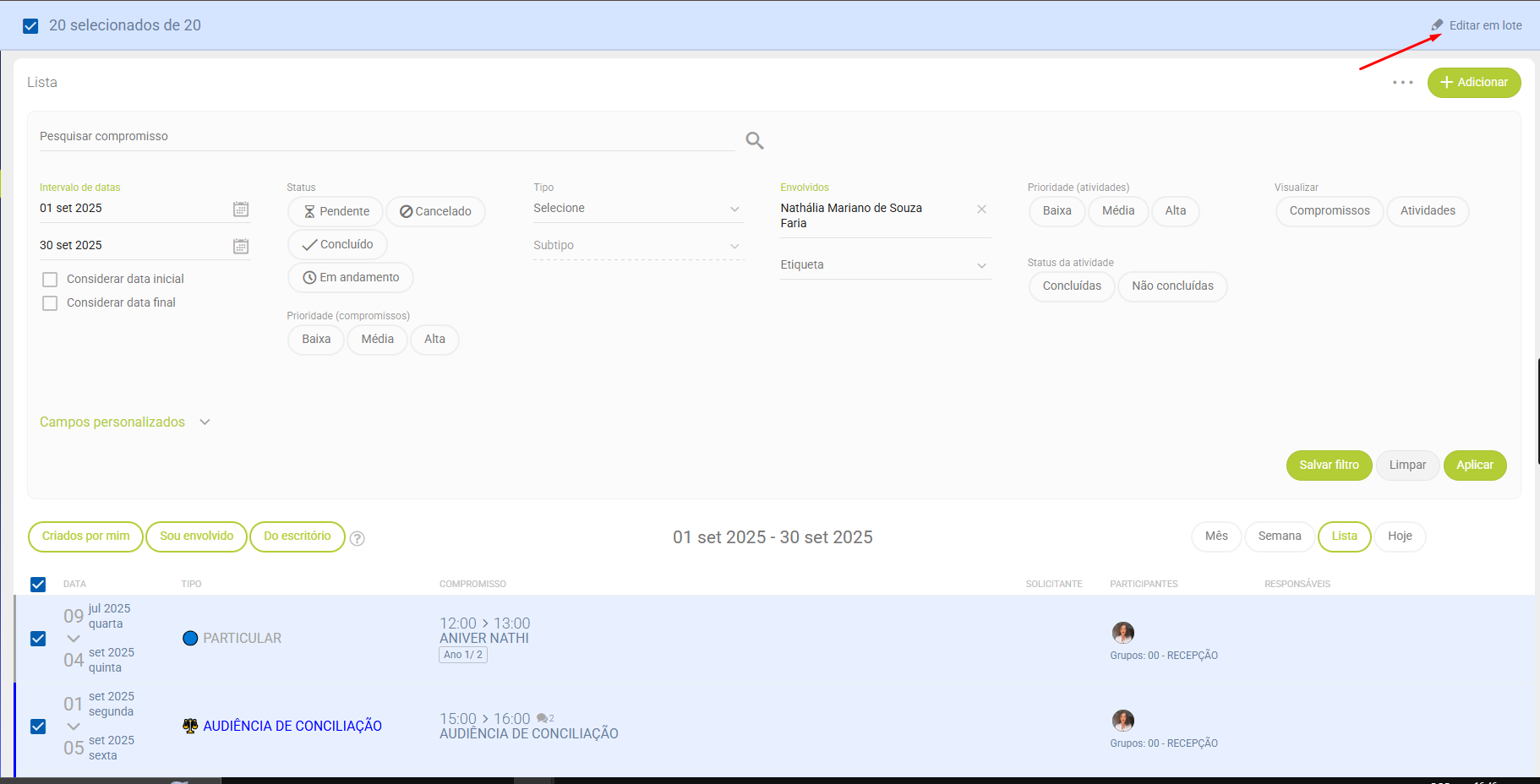The height and width of the screenshot is (784, 1540).
Task: Click the Editar em lote pencil icon
Action: tap(1437, 25)
